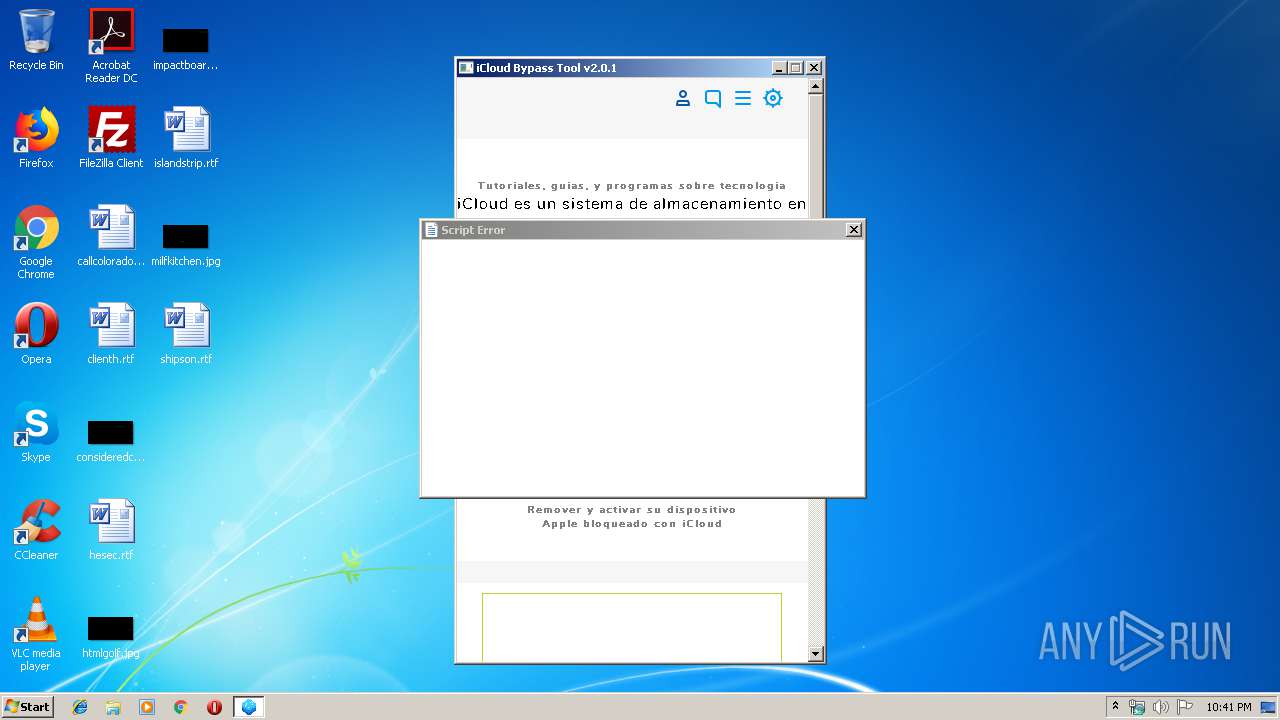
Task: Maximize the iCloud Bypass Tool window
Action: pyautogui.click(x=796, y=68)
